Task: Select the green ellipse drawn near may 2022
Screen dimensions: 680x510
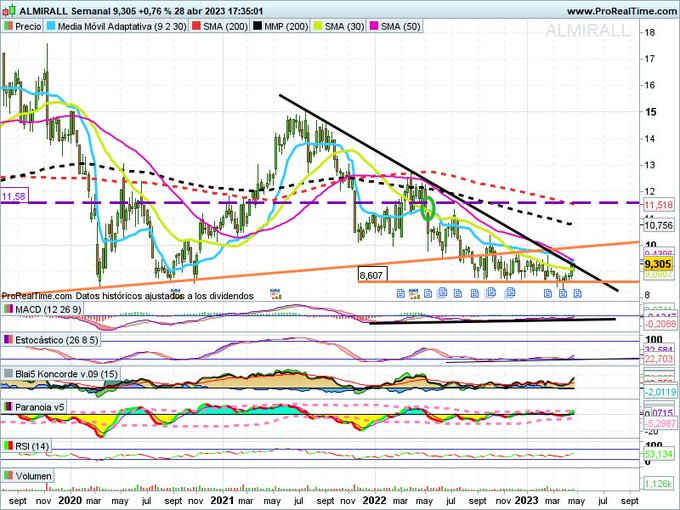Action: click(x=428, y=209)
